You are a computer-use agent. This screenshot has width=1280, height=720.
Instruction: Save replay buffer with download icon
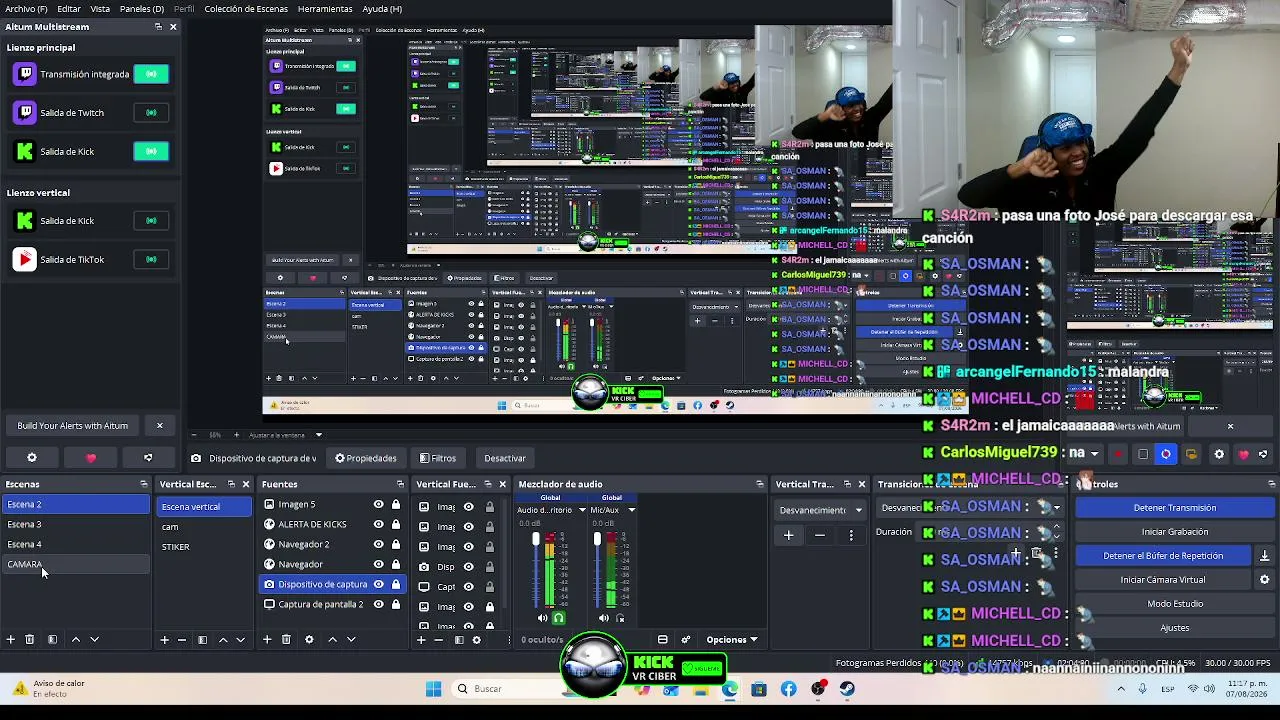(x=1264, y=556)
